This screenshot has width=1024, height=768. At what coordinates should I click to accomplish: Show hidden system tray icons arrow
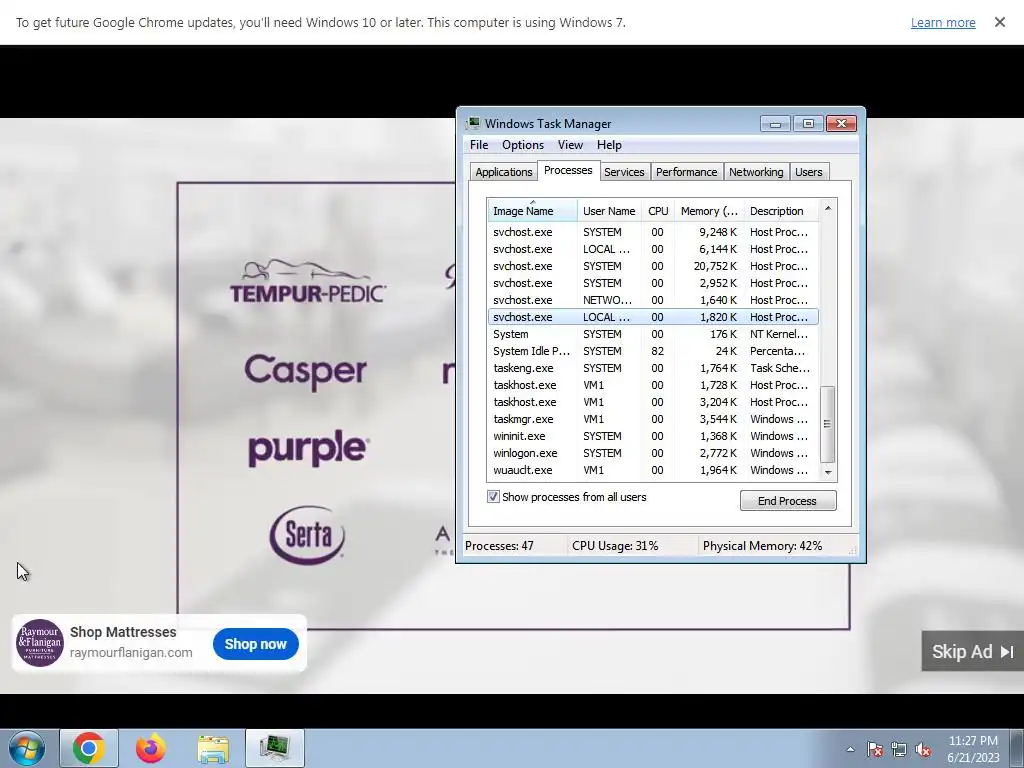click(x=850, y=749)
